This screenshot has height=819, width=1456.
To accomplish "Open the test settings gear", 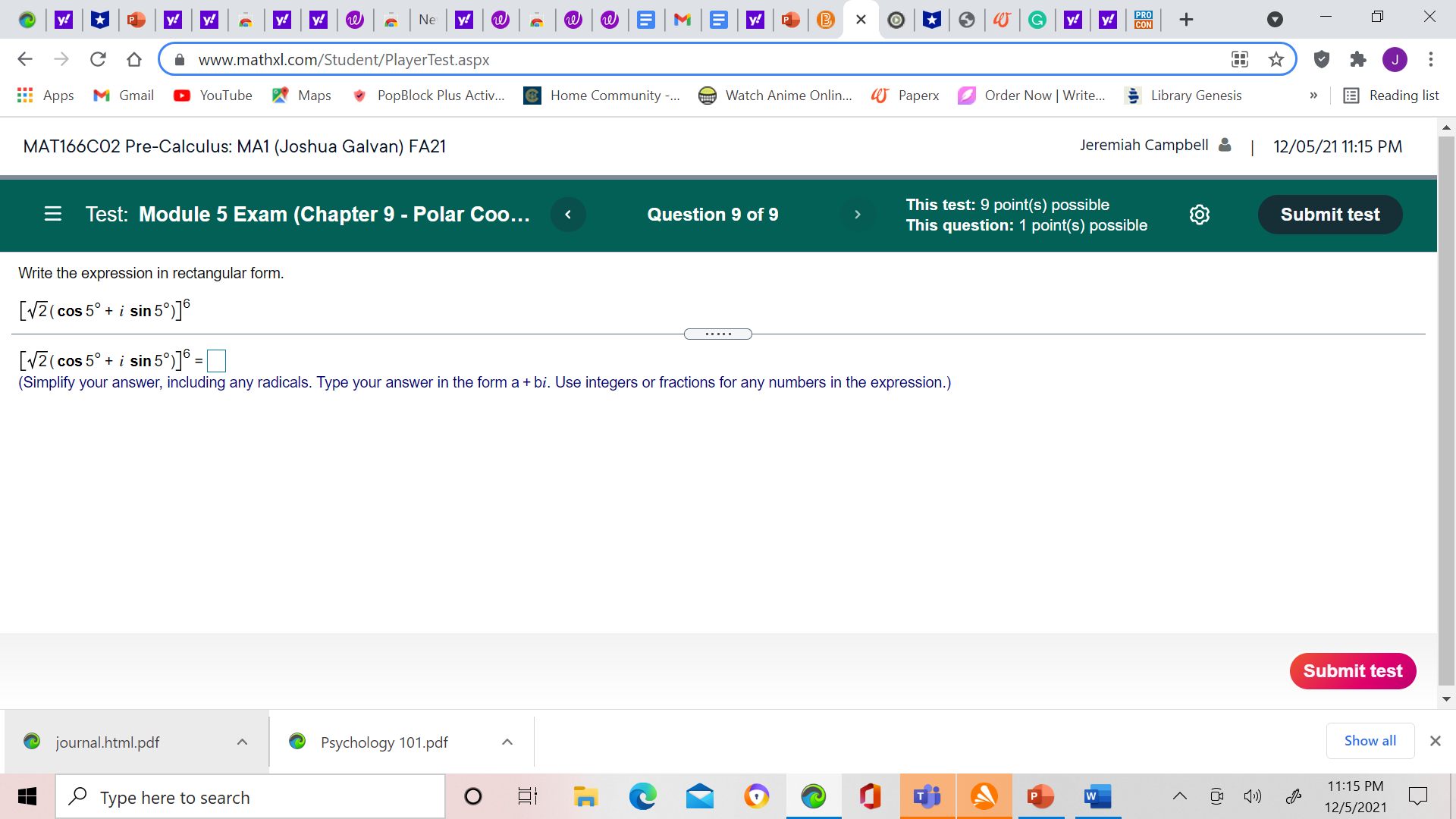I will point(1199,215).
